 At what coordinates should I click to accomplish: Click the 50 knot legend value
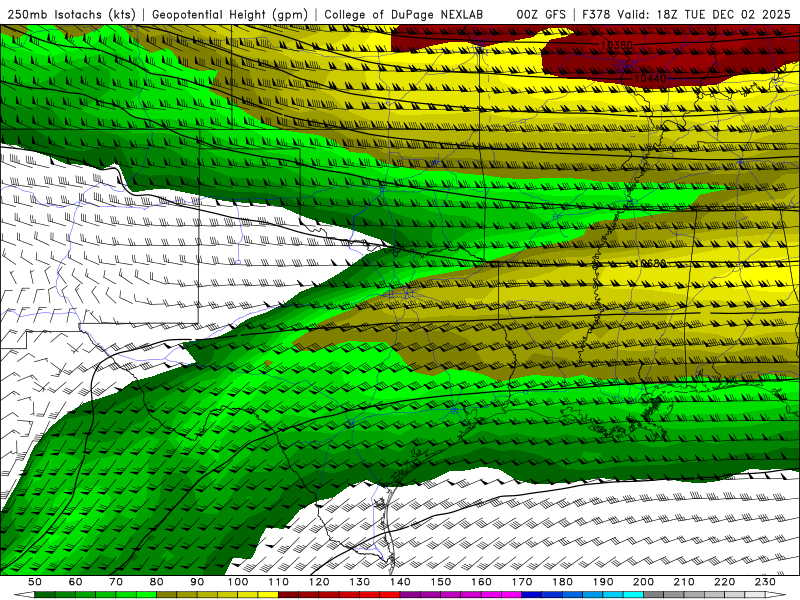point(35,582)
